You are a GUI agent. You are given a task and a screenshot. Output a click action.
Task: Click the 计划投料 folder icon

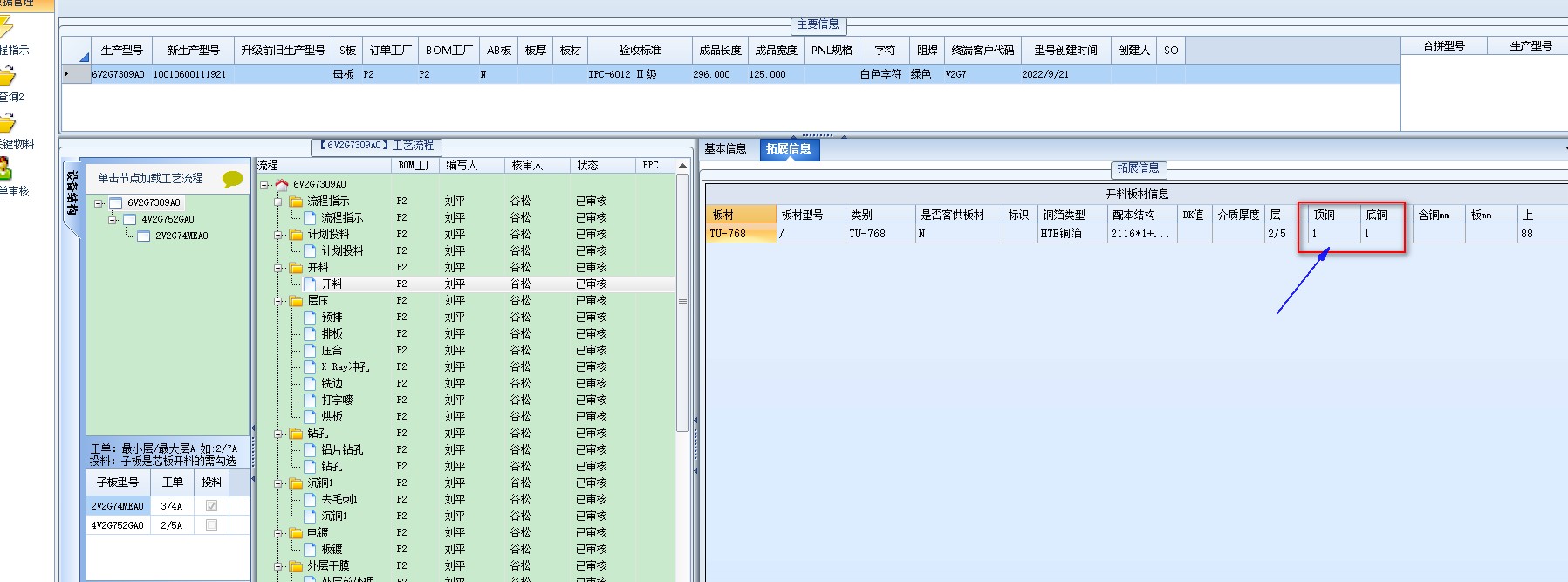[296, 234]
